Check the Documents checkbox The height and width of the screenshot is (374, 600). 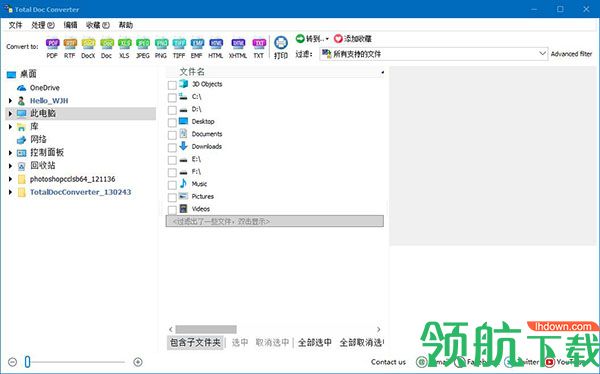tap(172, 135)
